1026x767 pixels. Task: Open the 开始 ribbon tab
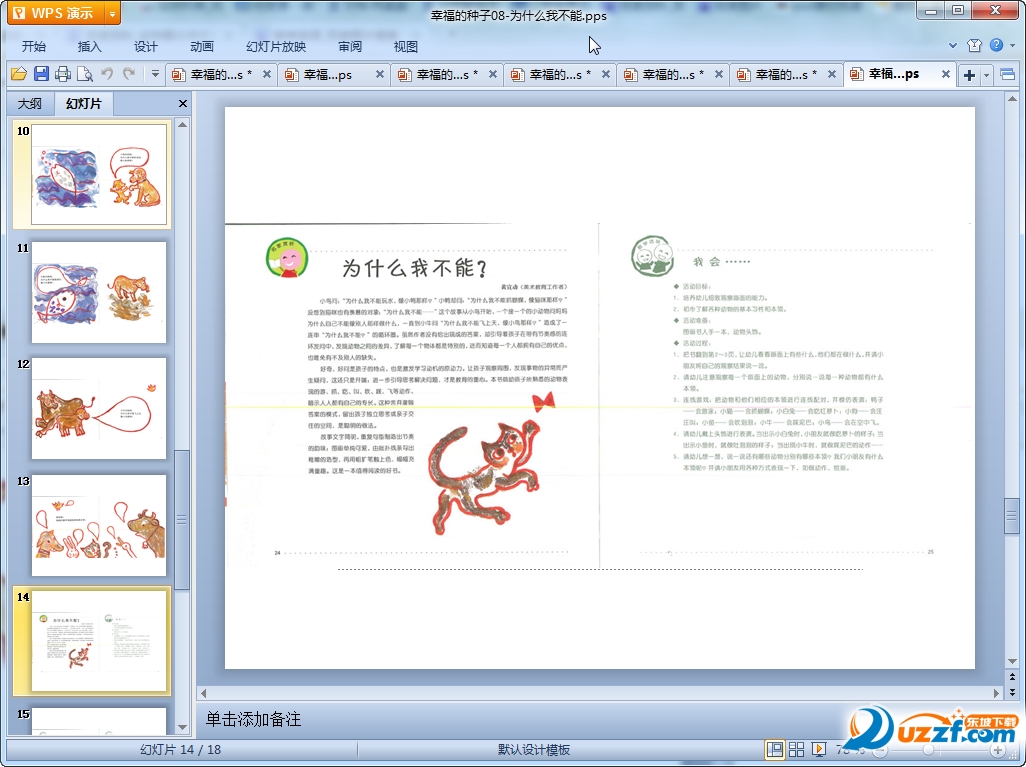[x=33, y=46]
